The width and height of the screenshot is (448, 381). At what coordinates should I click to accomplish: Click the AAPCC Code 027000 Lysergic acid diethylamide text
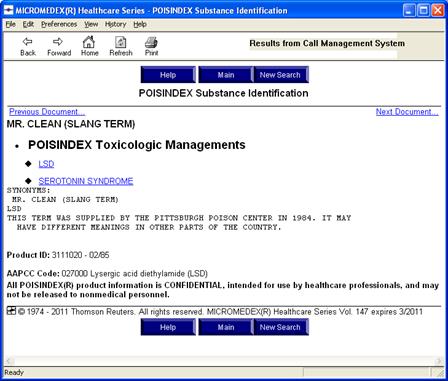(135, 274)
